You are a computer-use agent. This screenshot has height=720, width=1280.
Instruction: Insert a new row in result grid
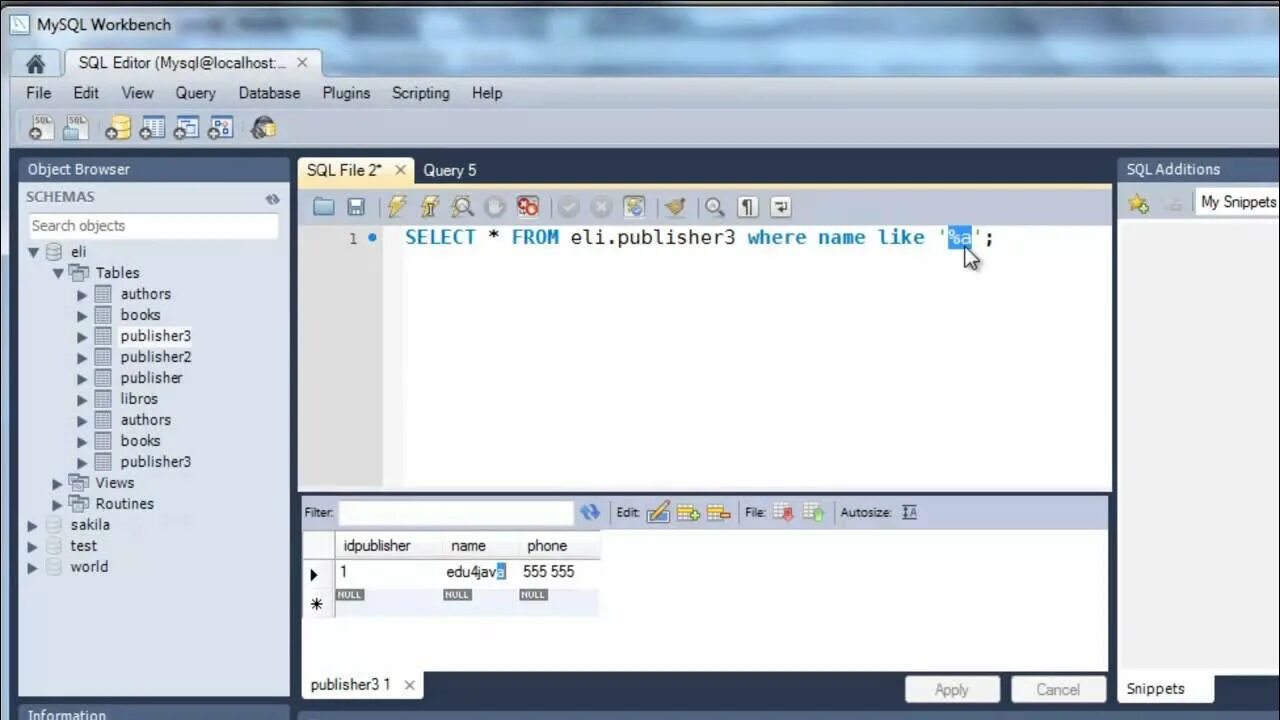(x=688, y=512)
